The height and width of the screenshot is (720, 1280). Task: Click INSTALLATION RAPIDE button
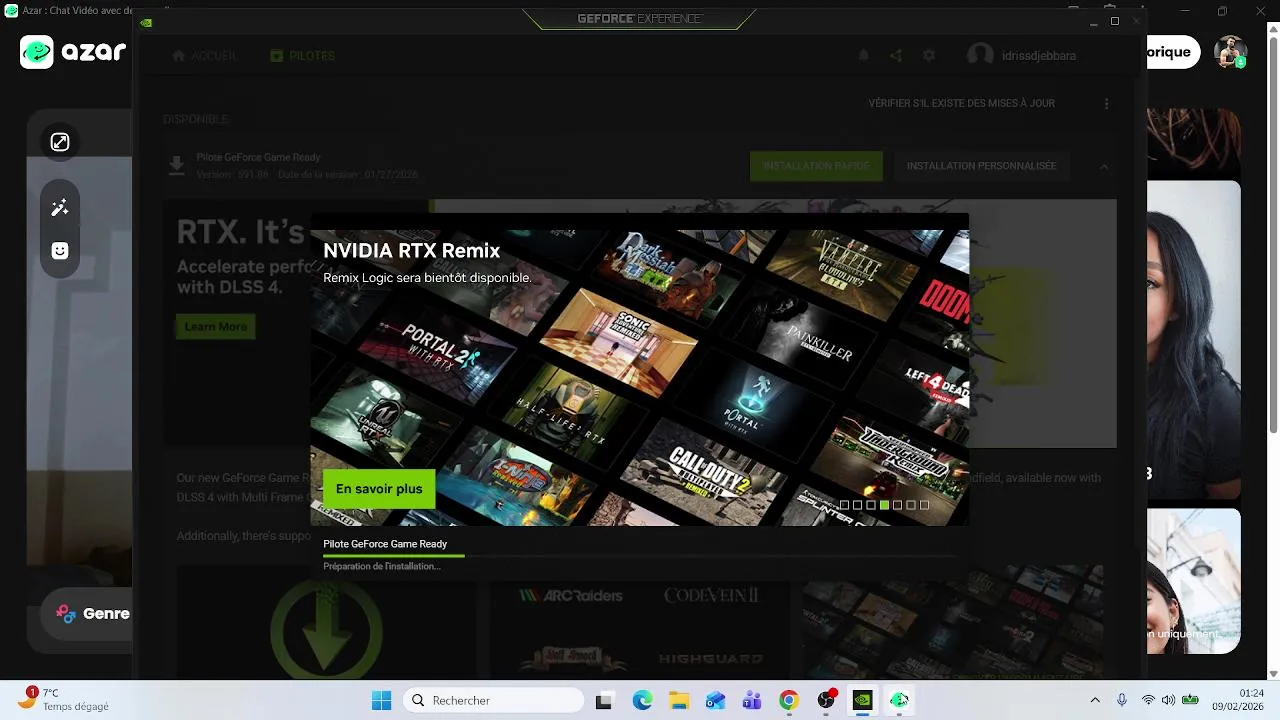tap(816, 166)
